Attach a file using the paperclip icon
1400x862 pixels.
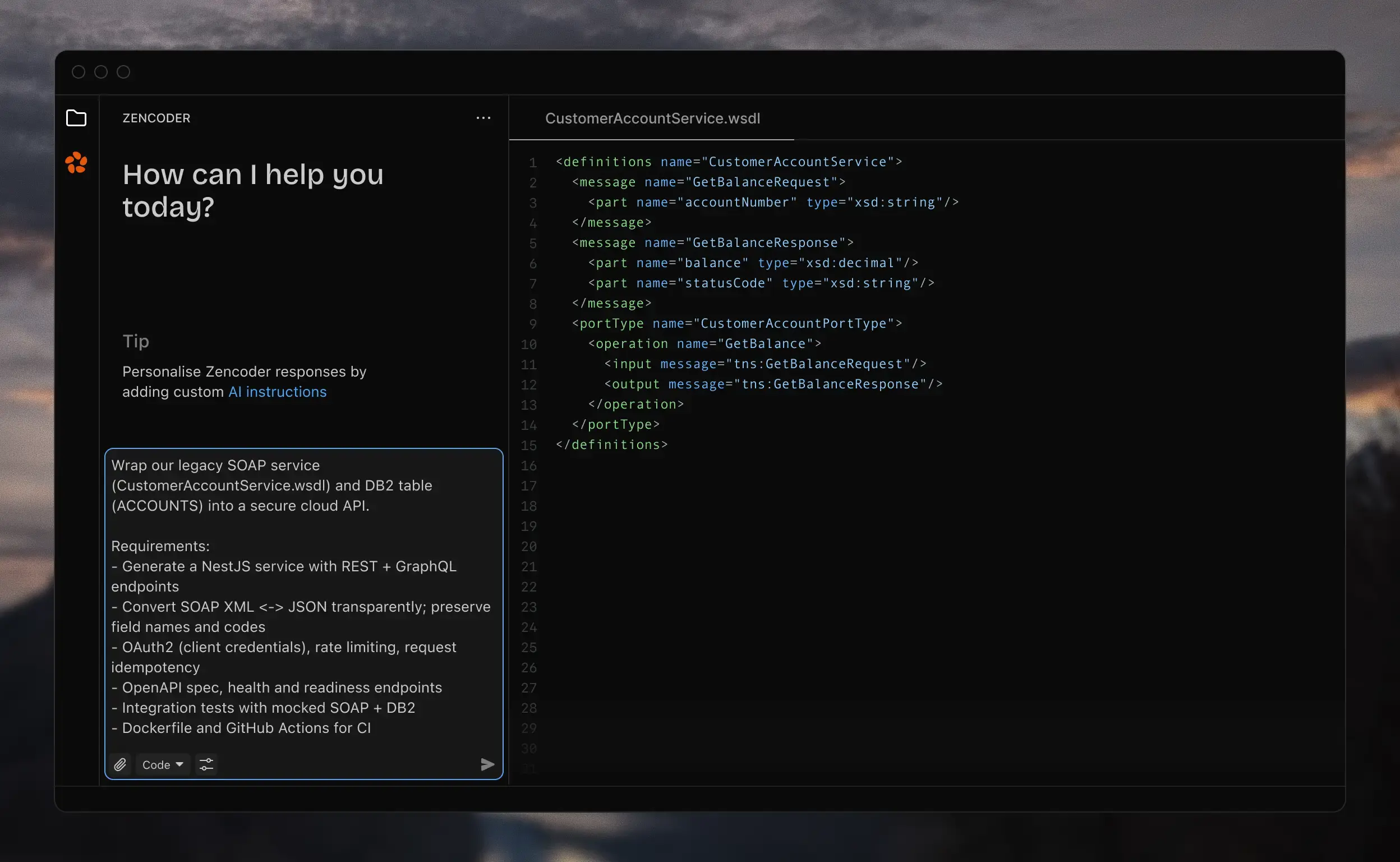[121, 764]
